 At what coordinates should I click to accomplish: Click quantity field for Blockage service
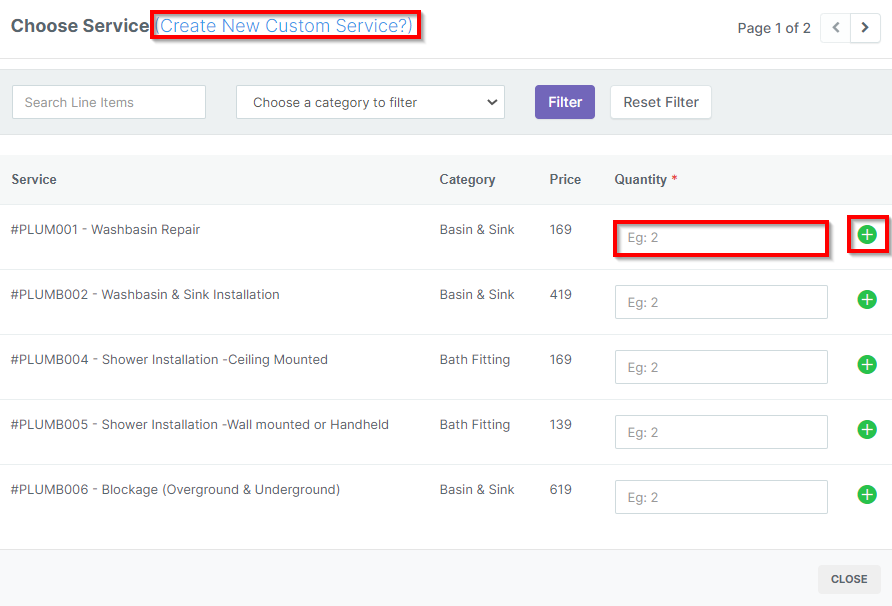[x=721, y=497]
